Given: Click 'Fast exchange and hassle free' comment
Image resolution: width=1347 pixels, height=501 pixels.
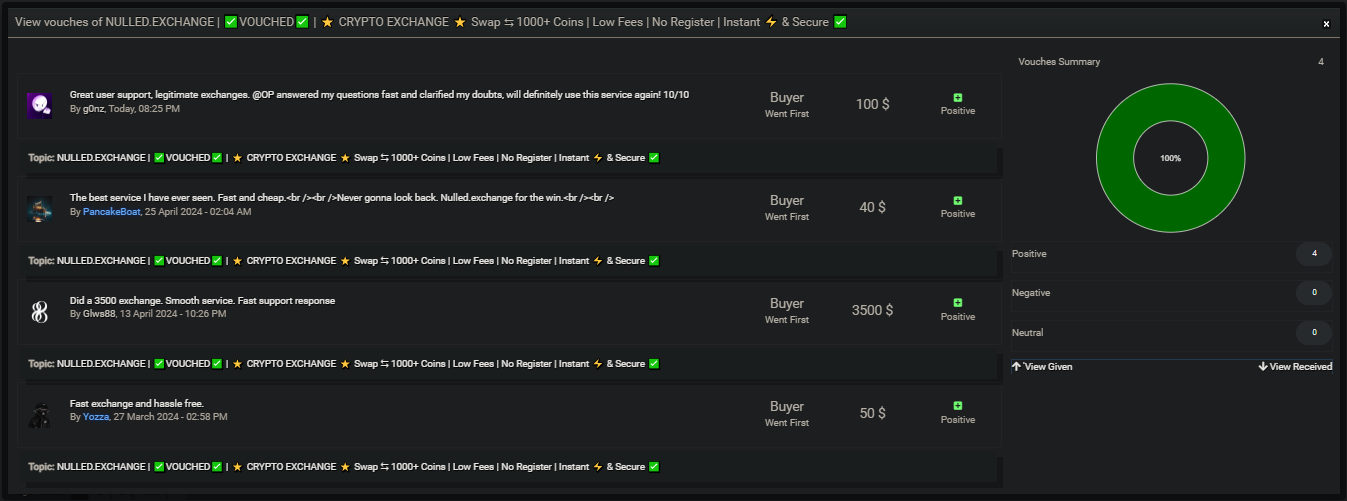Looking at the screenshot, I should click(x=137, y=404).
